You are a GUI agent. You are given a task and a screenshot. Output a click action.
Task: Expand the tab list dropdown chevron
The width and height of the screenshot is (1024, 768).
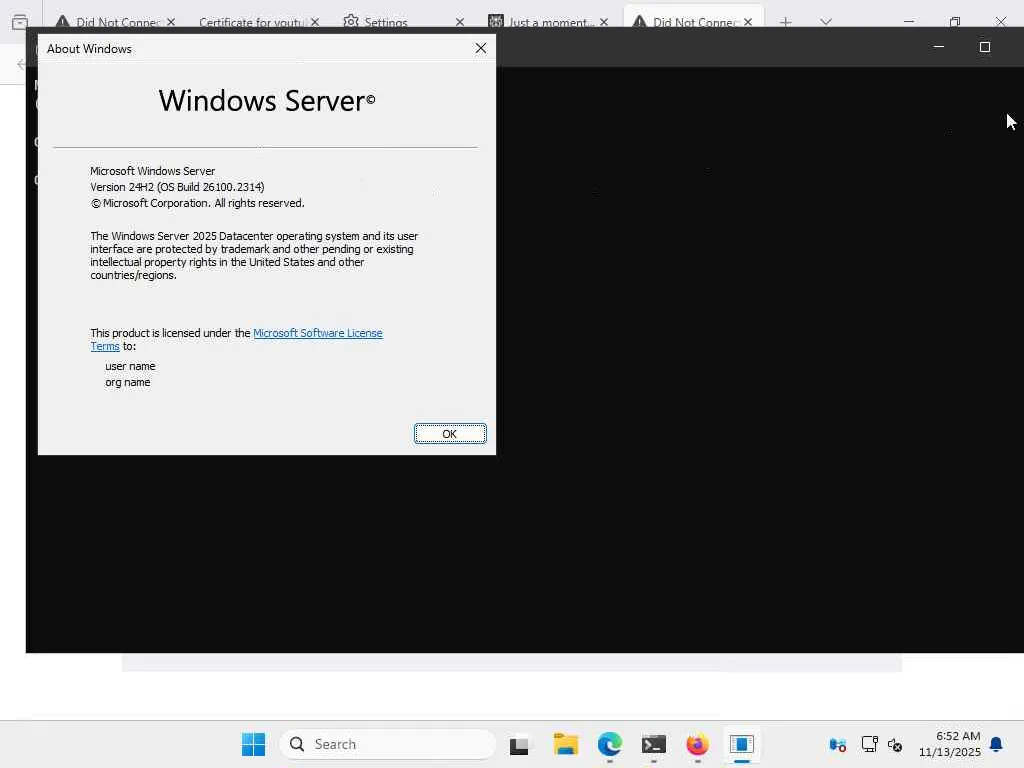826,22
